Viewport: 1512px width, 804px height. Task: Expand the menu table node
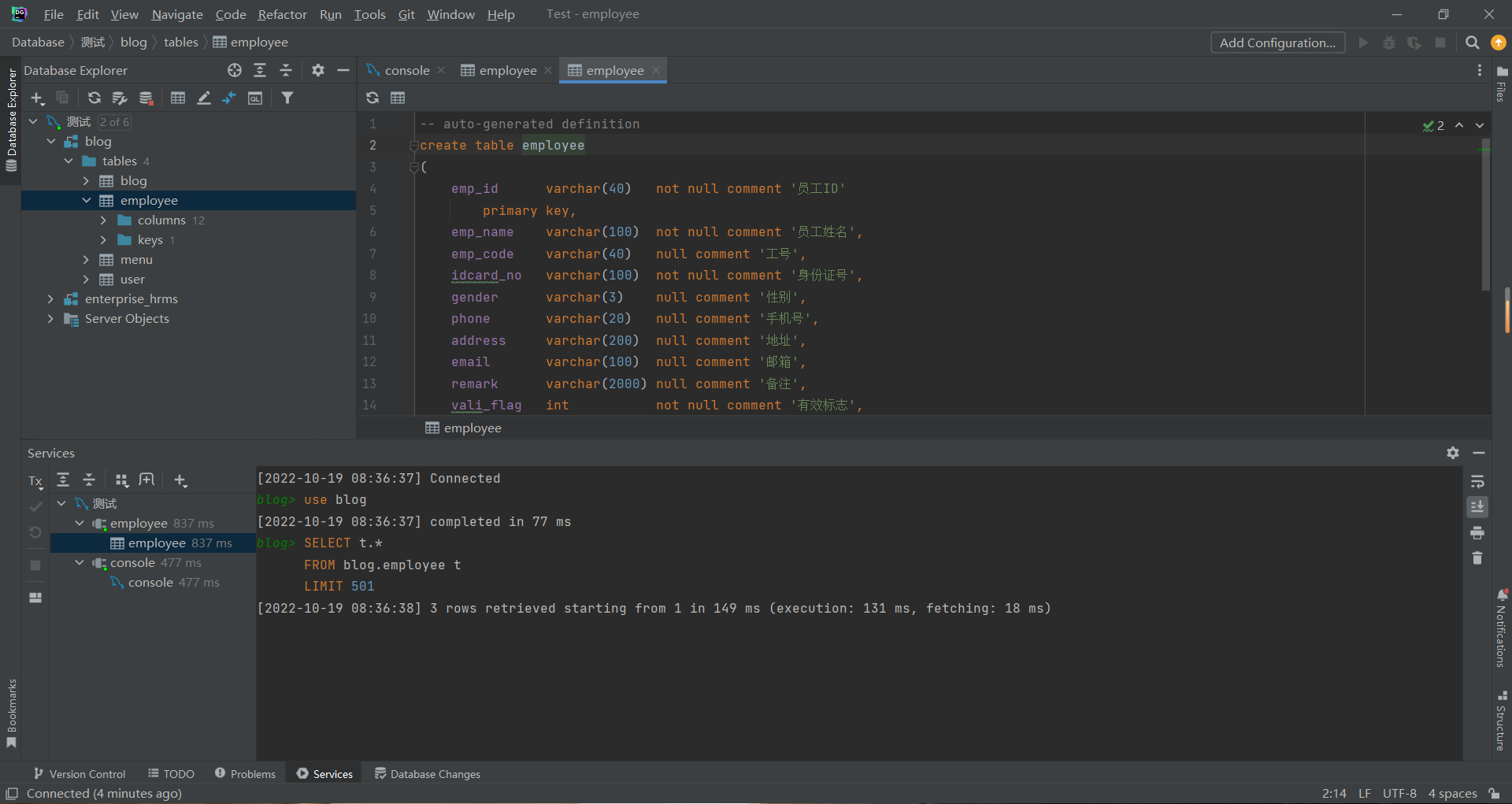click(x=86, y=259)
